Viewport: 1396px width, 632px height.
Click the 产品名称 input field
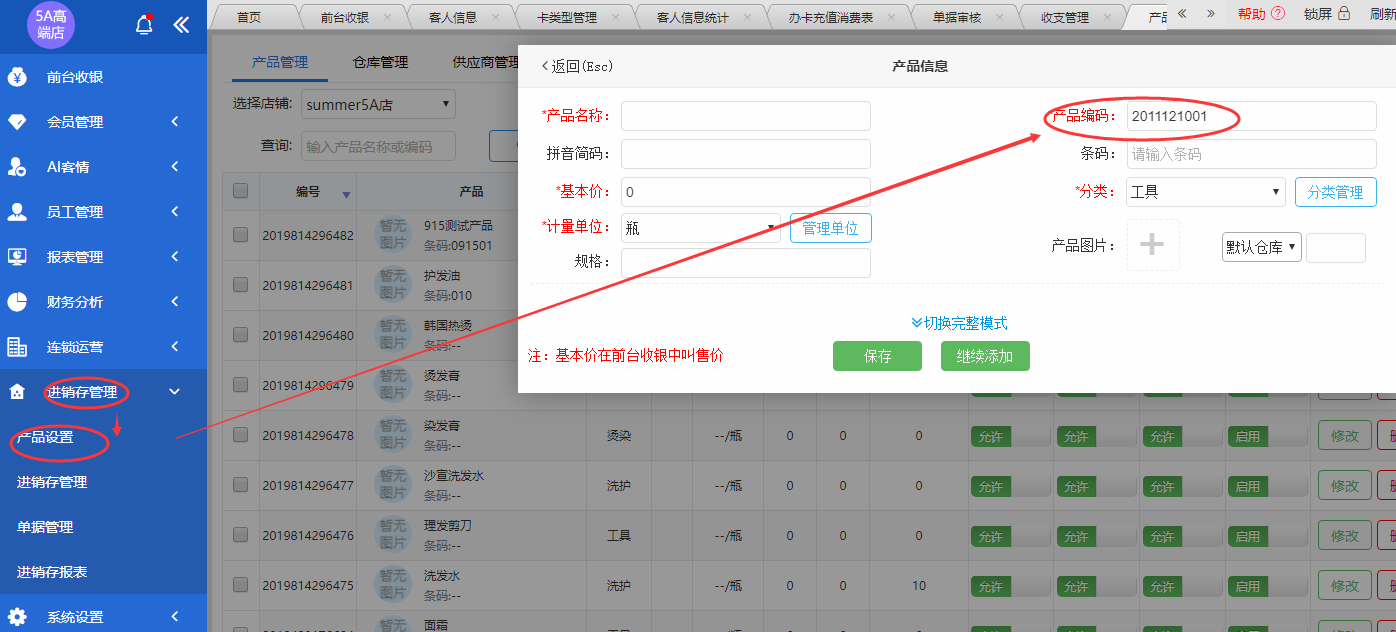pos(746,116)
